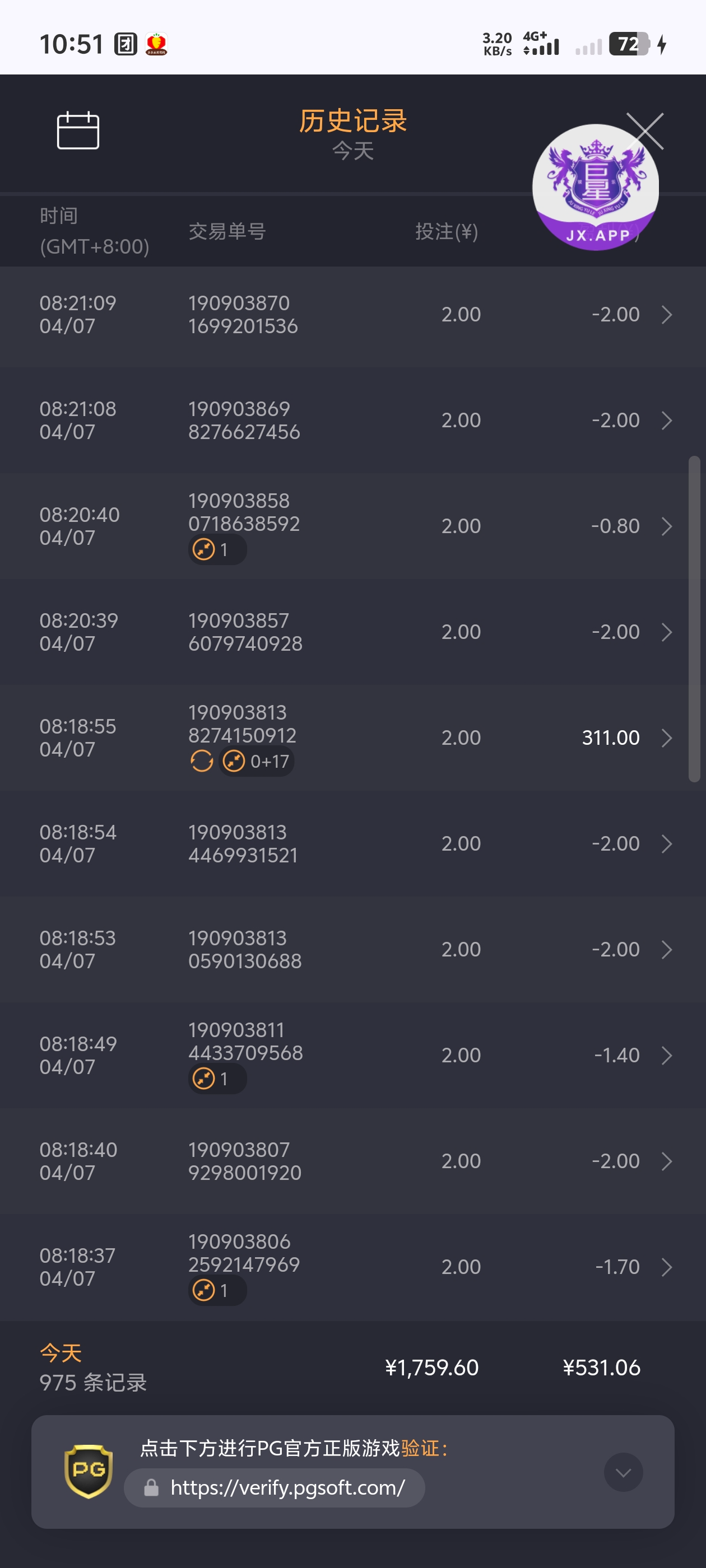
Task: Expand details for the 08:21:09 record
Action: point(666,315)
